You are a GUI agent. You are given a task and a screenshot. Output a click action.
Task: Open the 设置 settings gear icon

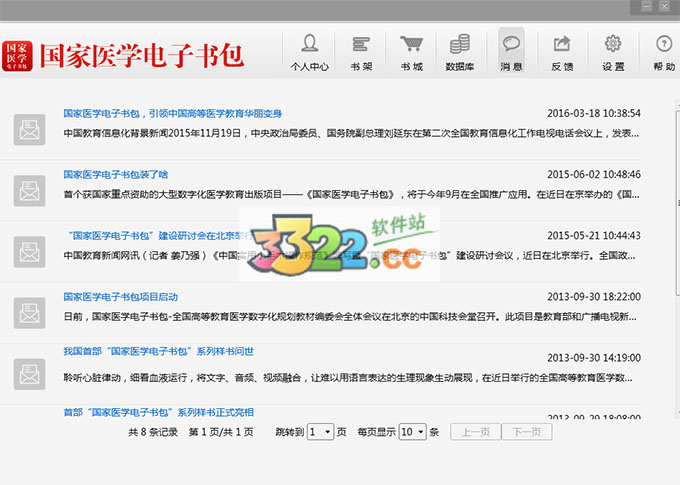click(613, 53)
